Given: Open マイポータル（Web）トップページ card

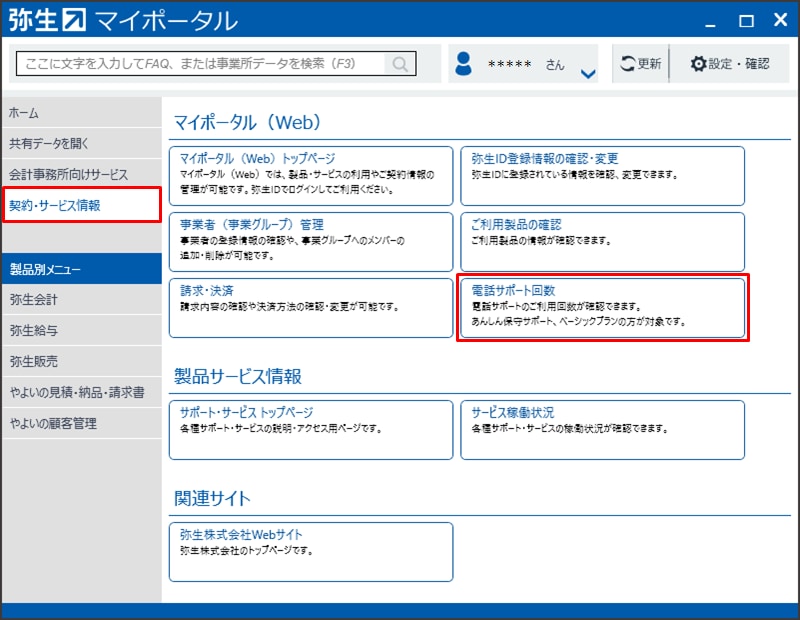Looking at the screenshot, I should (x=311, y=176).
